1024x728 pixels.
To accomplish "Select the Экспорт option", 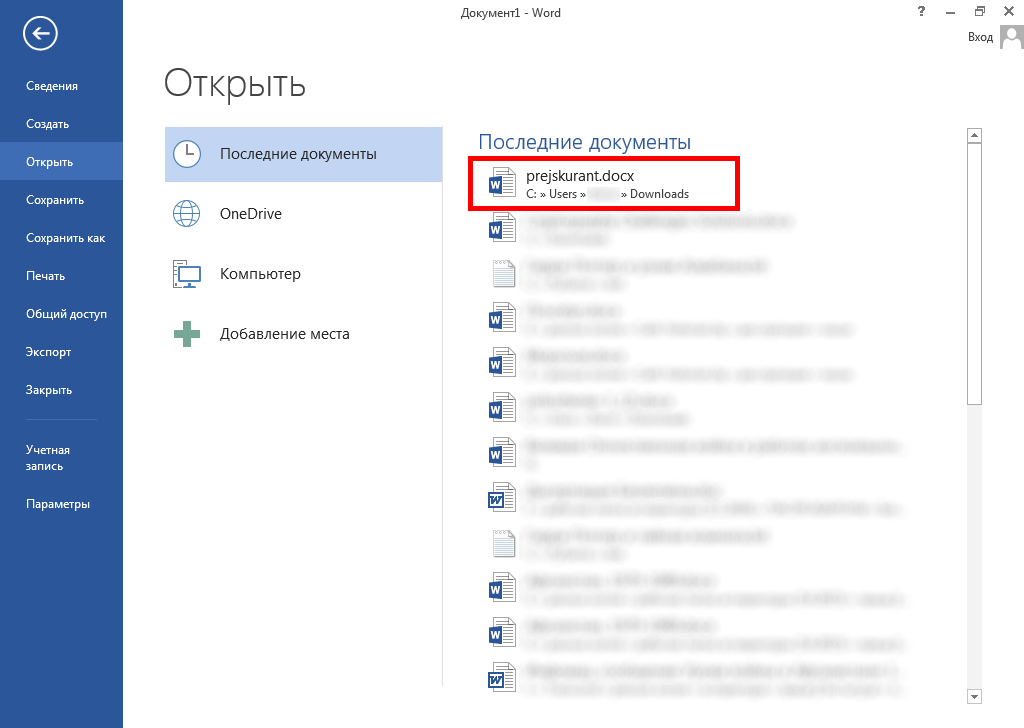I will pyautogui.click(x=48, y=352).
